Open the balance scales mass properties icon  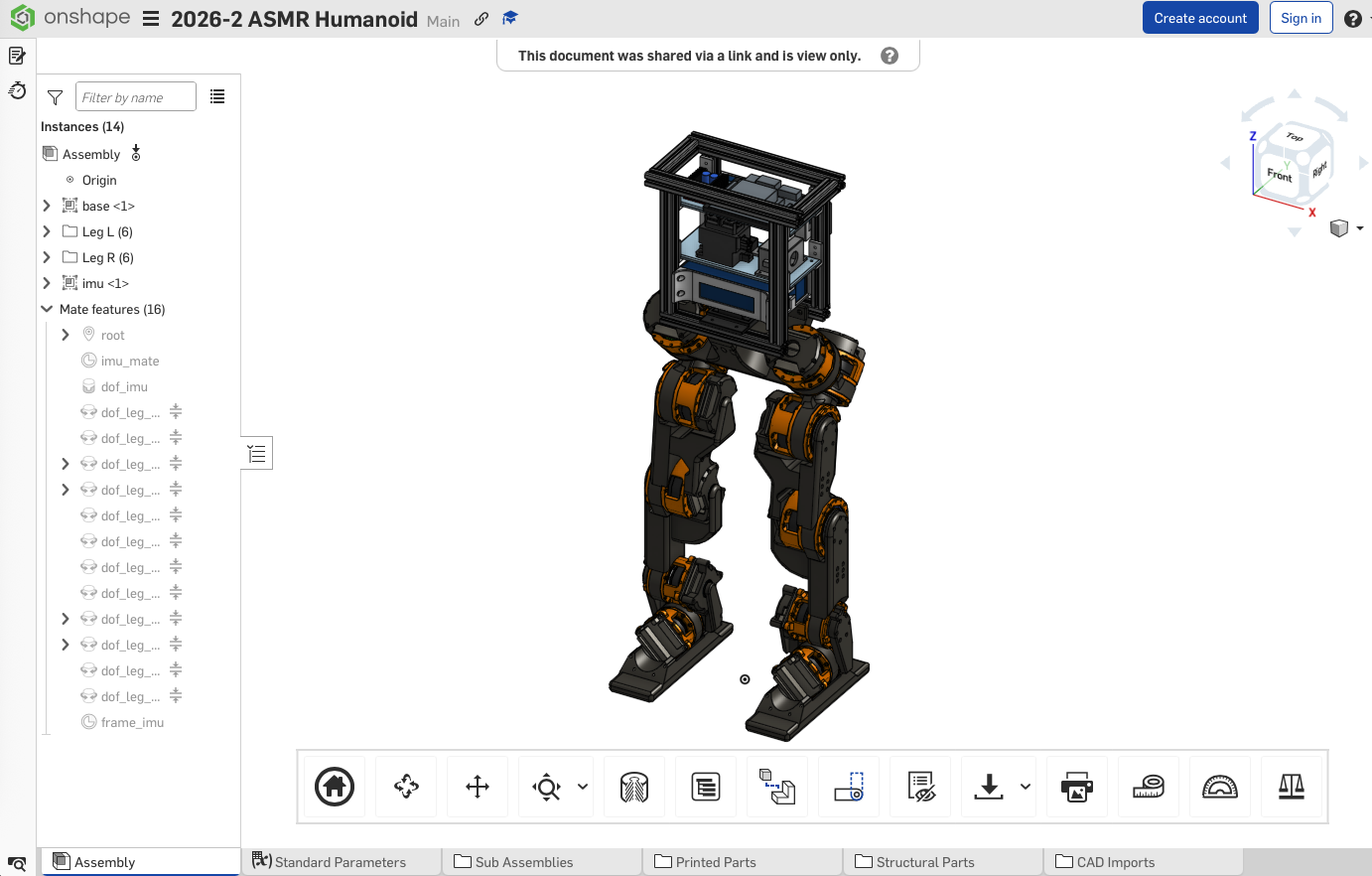1292,787
